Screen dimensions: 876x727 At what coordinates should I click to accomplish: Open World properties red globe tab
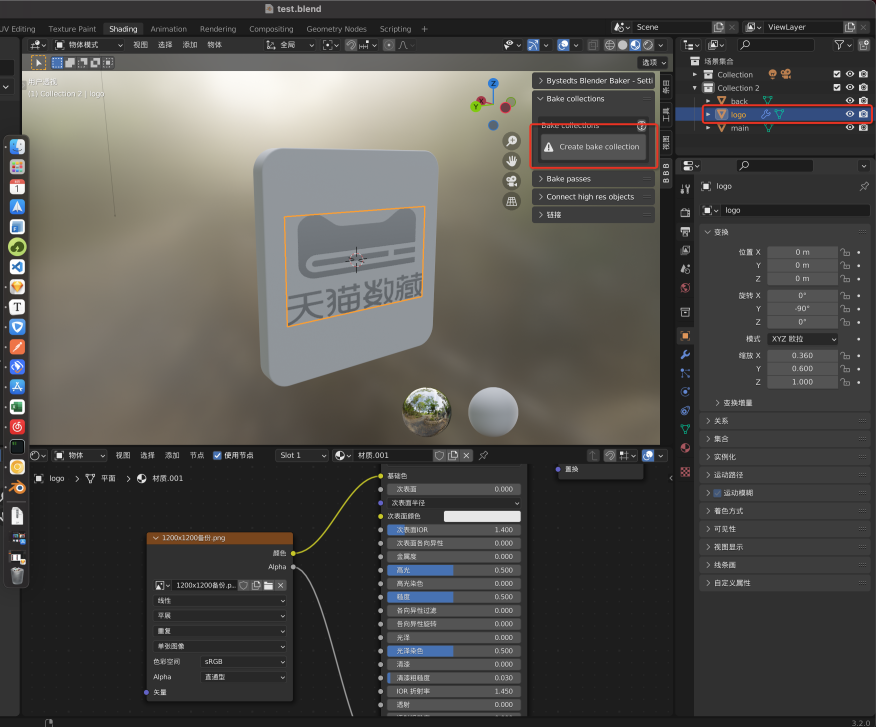[685, 288]
